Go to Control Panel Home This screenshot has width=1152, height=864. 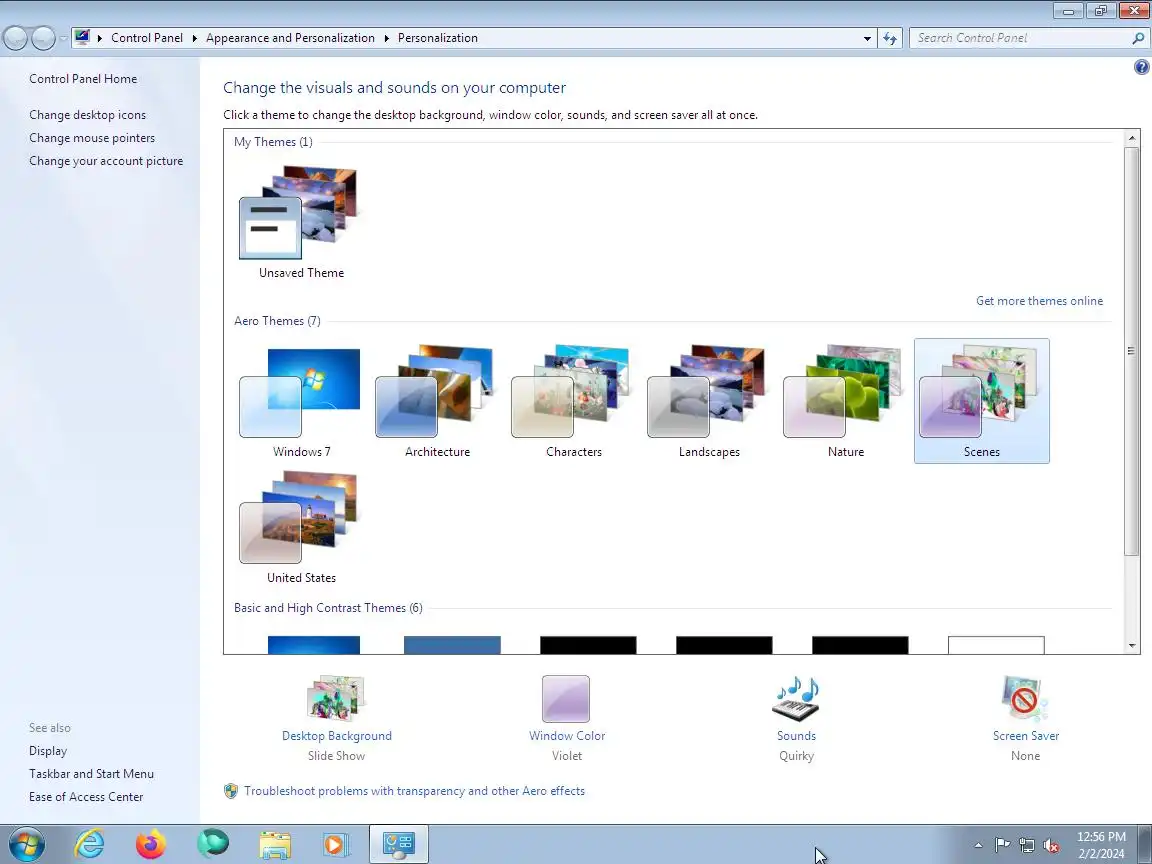tap(83, 79)
